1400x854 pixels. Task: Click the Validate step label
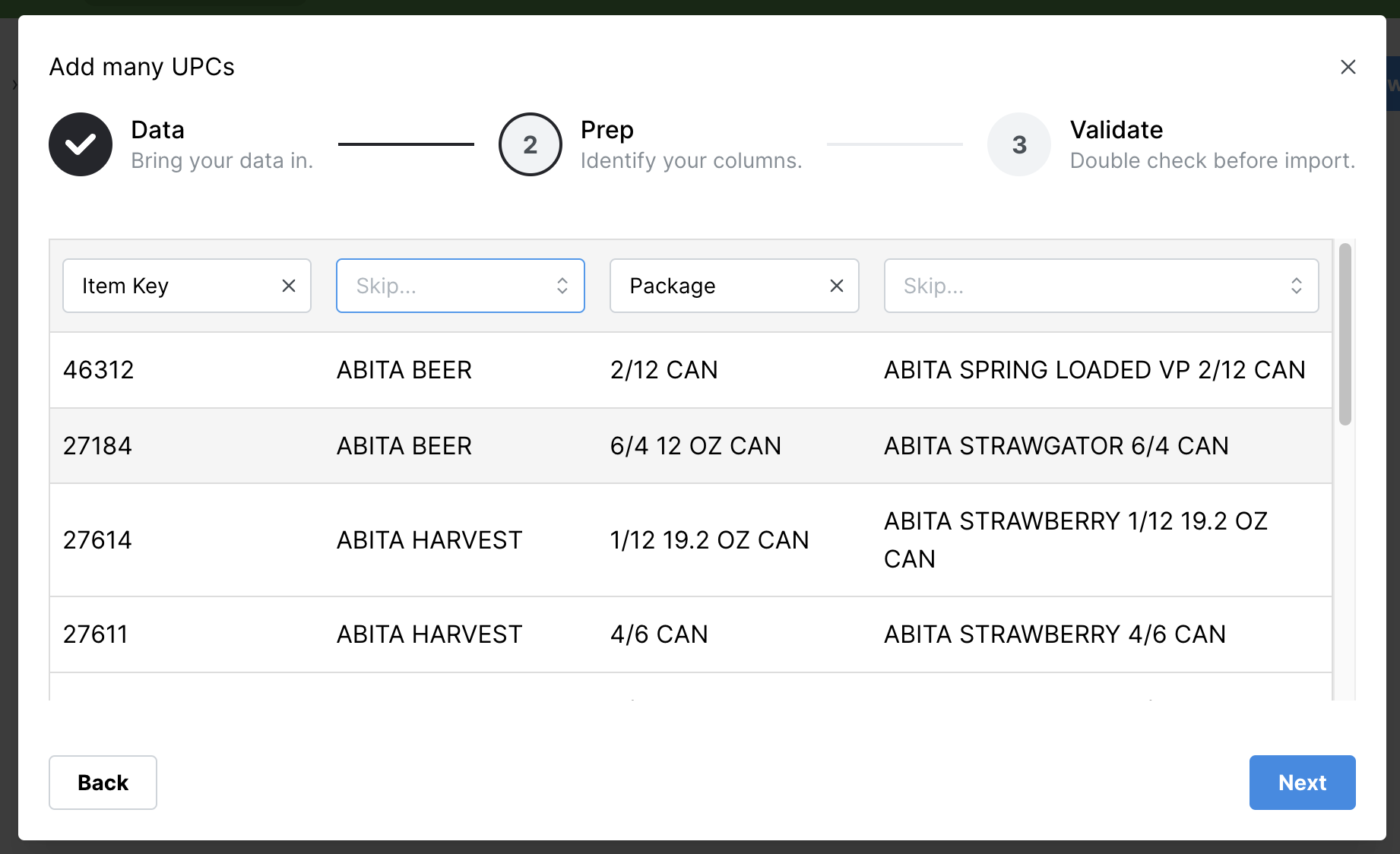tap(1117, 130)
